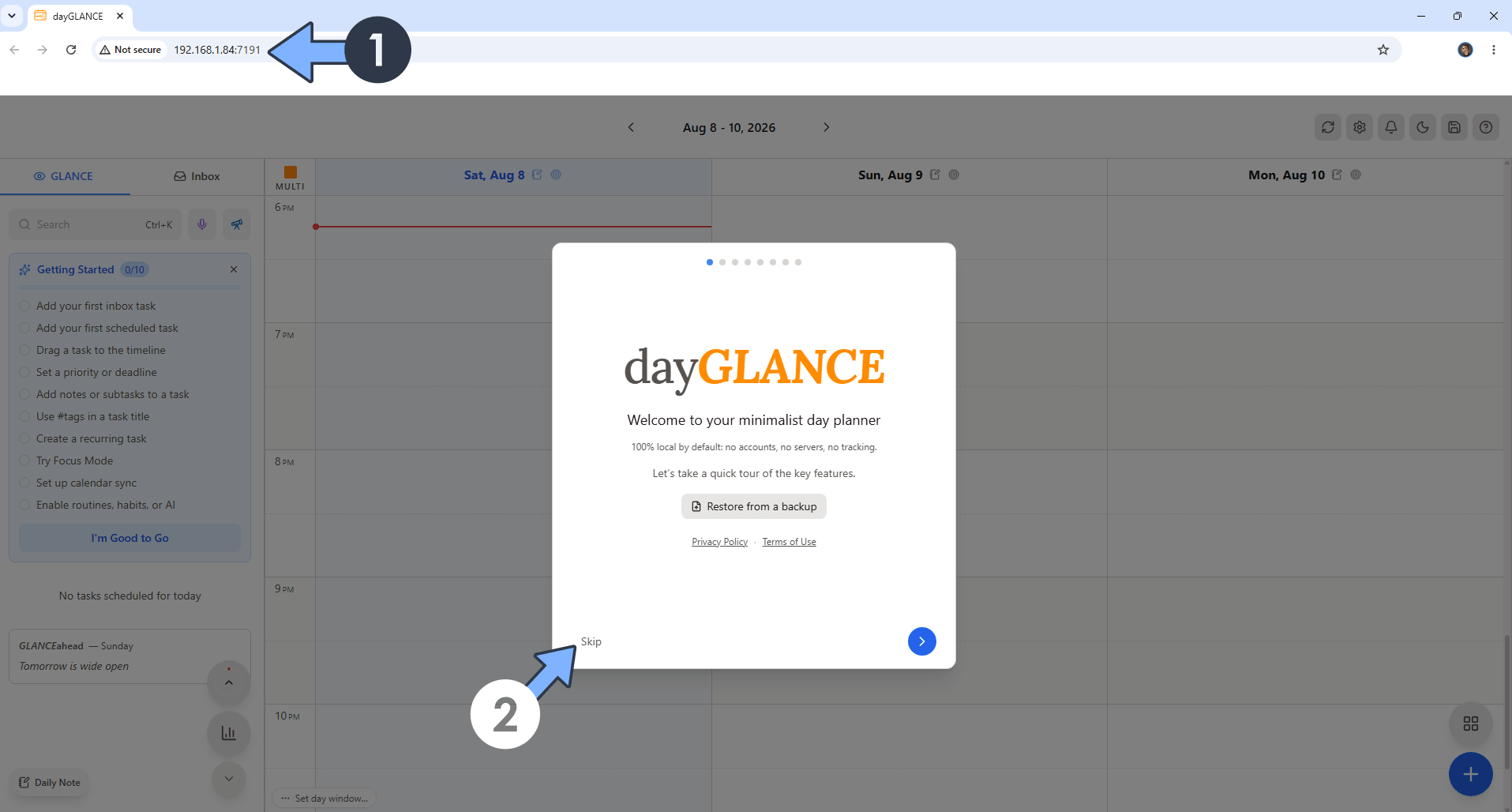Open the daily note icon for Sun, Aug 9

coord(935,175)
